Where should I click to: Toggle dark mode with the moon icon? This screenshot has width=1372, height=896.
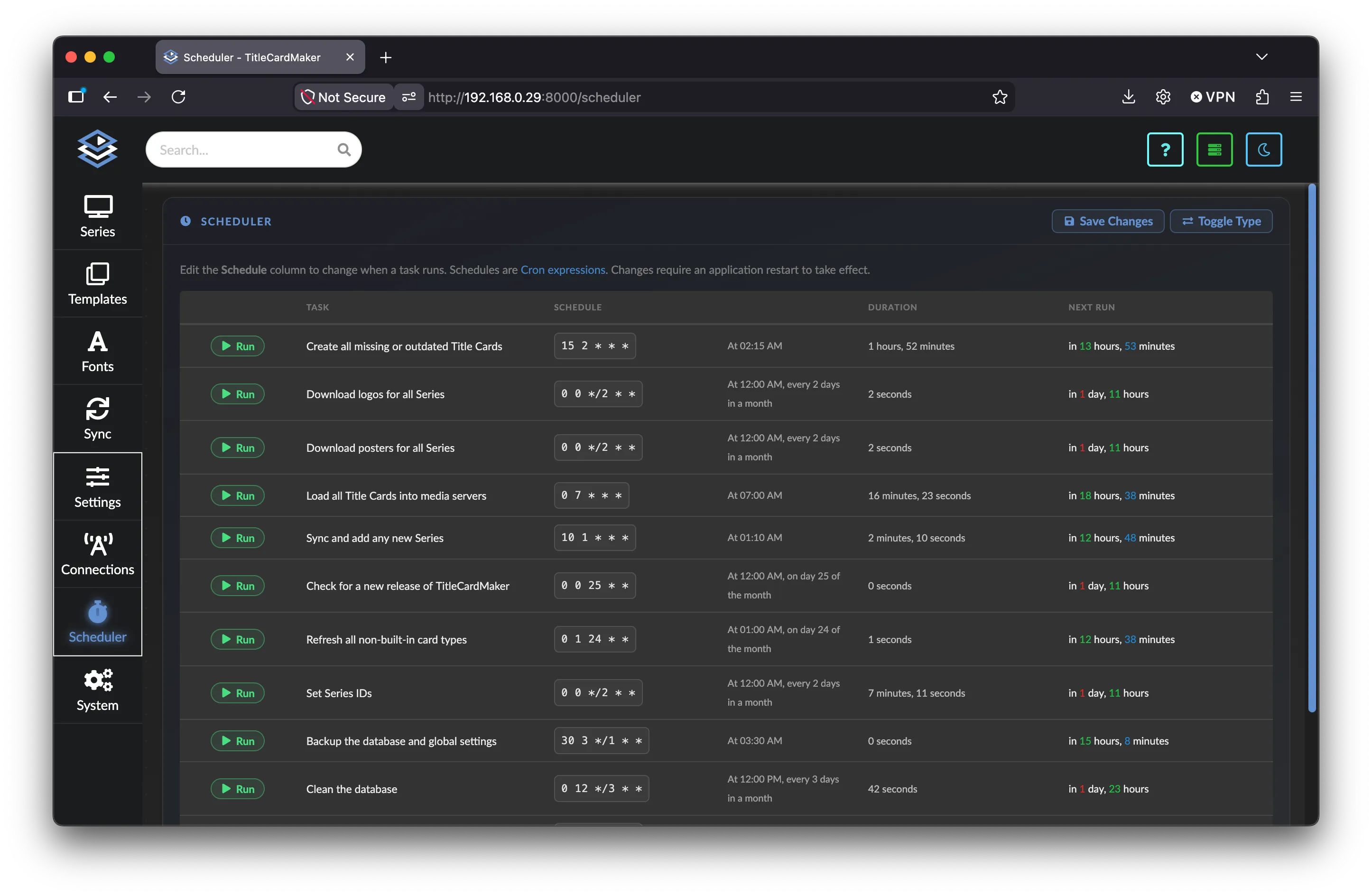pyautogui.click(x=1264, y=150)
